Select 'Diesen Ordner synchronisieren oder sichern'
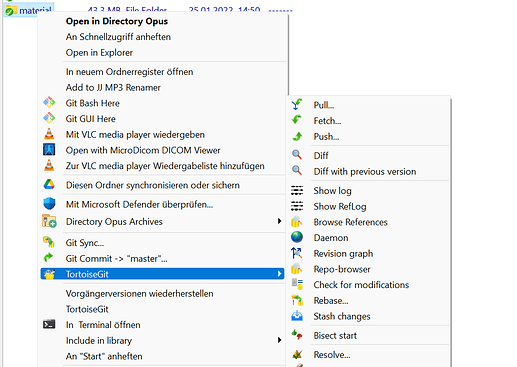517x367 pixels. pos(153,185)
